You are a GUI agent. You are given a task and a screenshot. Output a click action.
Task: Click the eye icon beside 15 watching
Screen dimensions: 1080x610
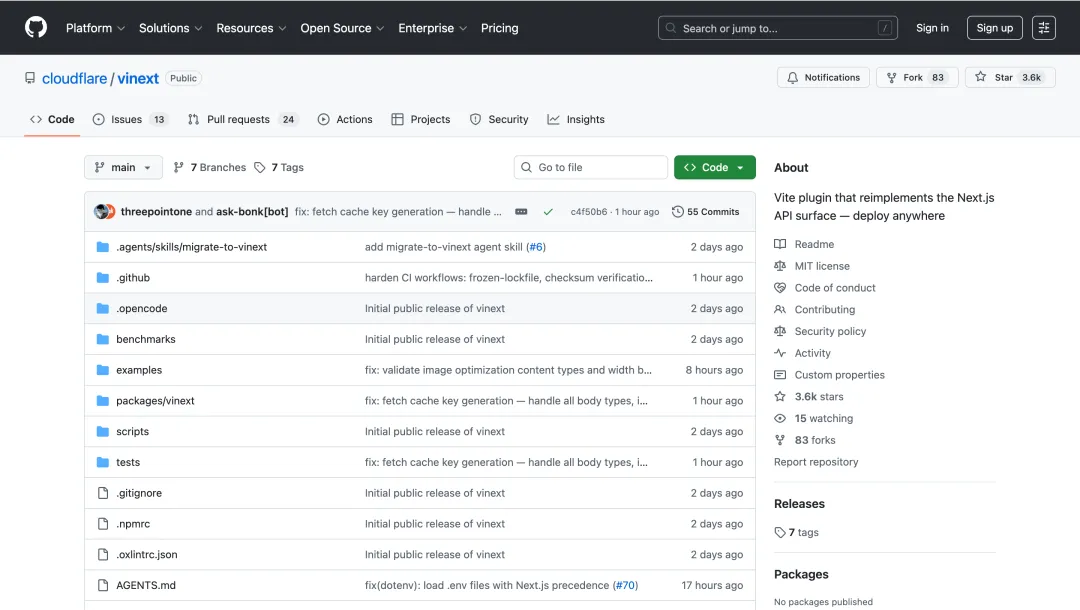780,418
